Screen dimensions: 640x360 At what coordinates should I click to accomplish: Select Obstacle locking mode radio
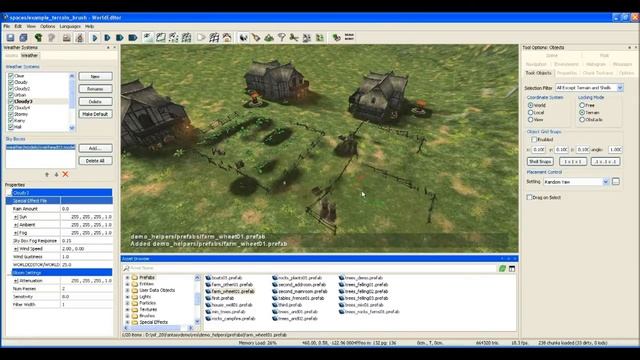[582, 120]
